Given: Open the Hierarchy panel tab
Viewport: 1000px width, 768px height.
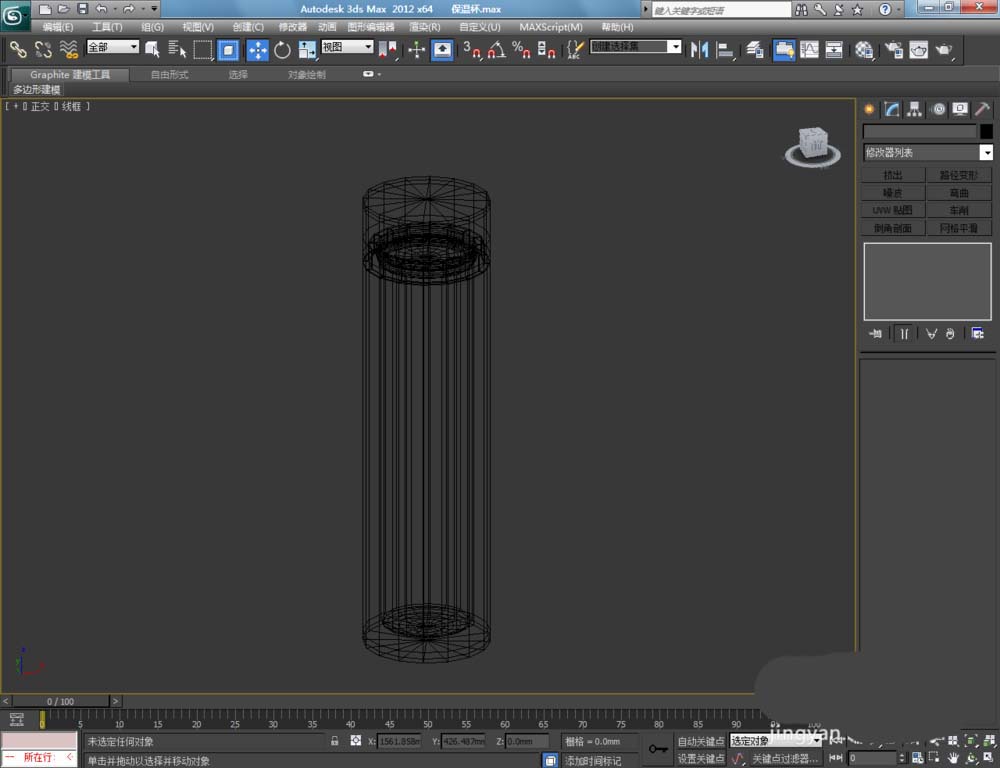Looking at the screenshot, I should click(914, 109).
